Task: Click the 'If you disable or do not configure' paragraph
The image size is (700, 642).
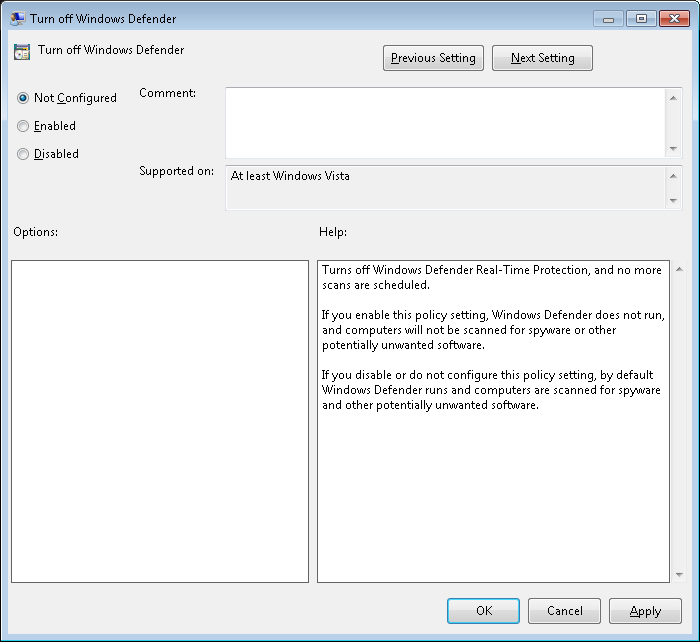Action: [491, 390]
